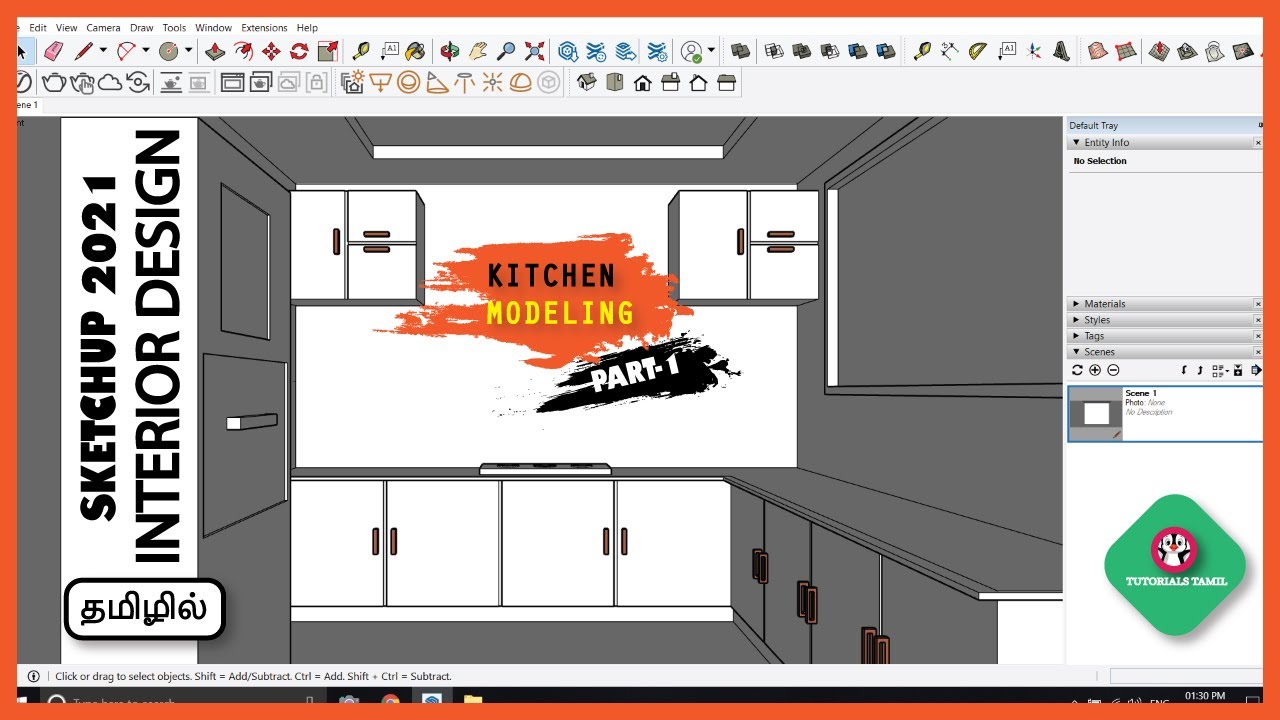Toggle scene details icon in Scenes panel
This screenshot has width=1280, height=720.
pos(1238,370)
